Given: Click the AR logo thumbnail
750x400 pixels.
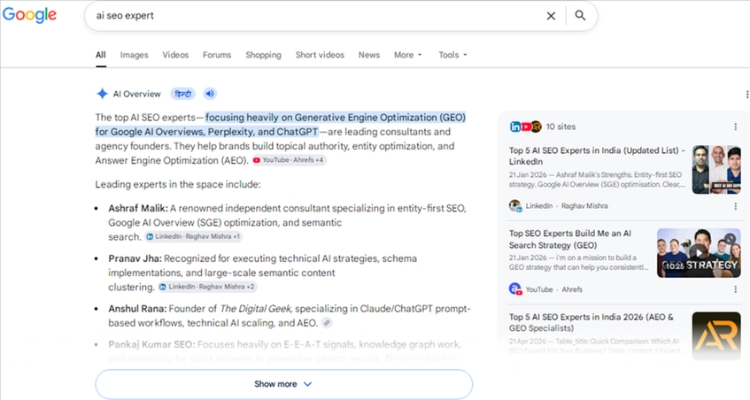Looking at the screenshot, I should 716,336.
